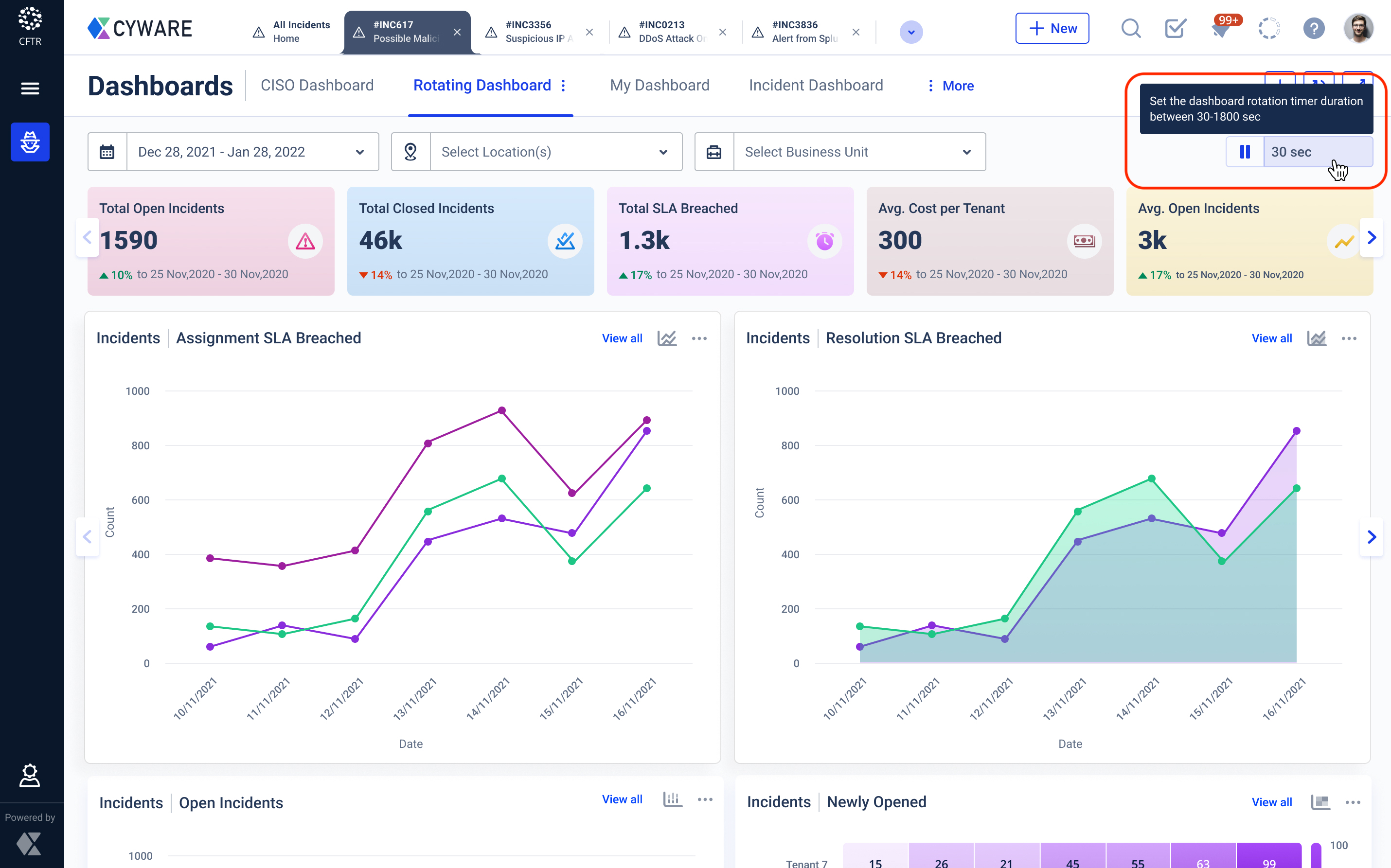Open more options for Newly Opened widget
The image size is (1391, 868).
(x=1353, y=802)
